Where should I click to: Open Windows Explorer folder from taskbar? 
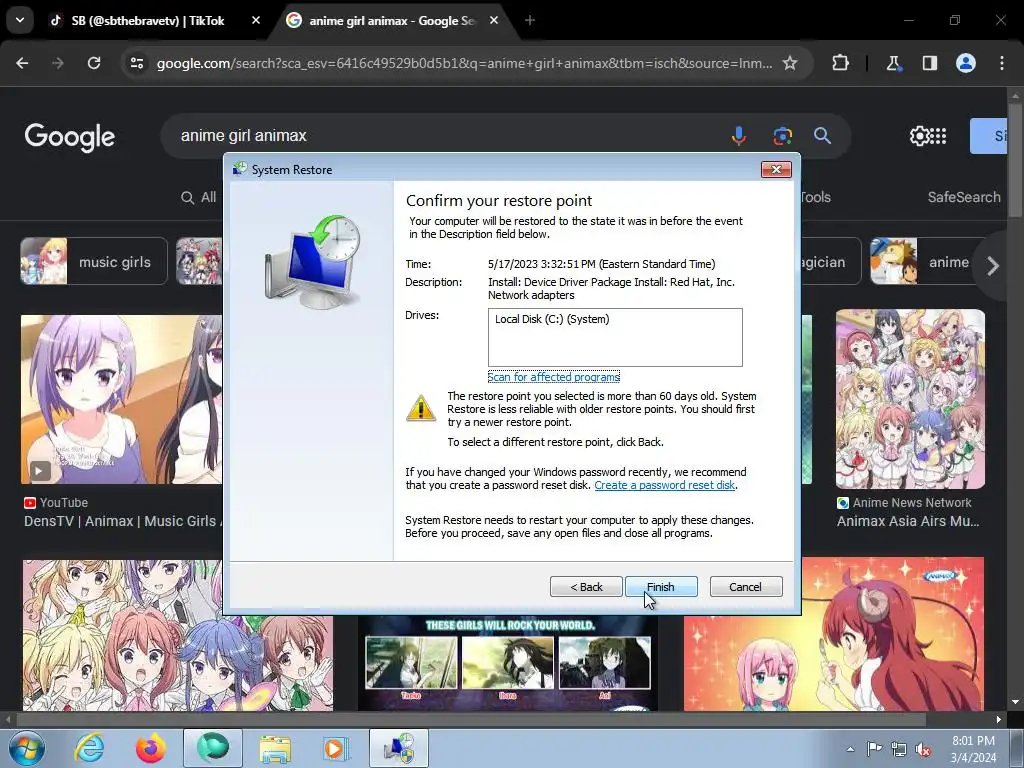(275, 748)
